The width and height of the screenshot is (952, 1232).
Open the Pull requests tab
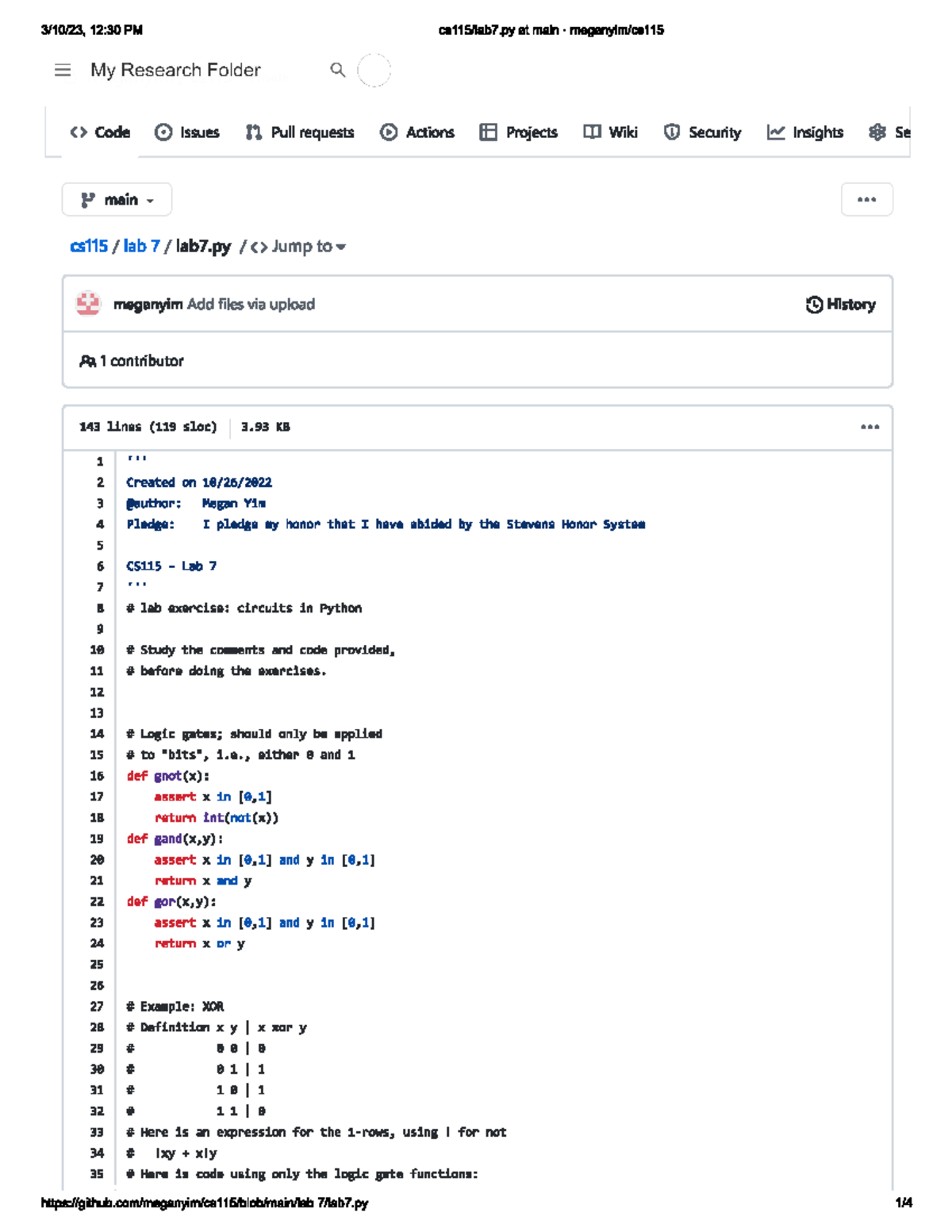pos(300,132)
